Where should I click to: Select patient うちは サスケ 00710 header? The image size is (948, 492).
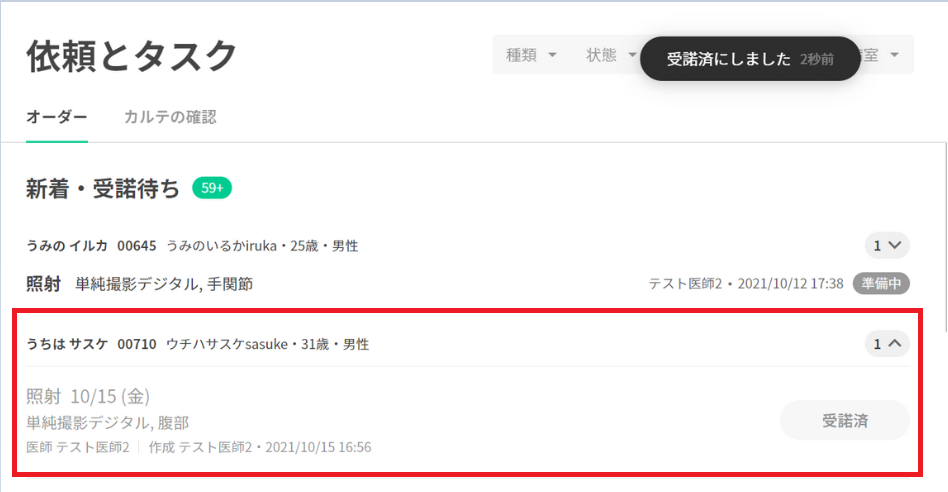198,344
